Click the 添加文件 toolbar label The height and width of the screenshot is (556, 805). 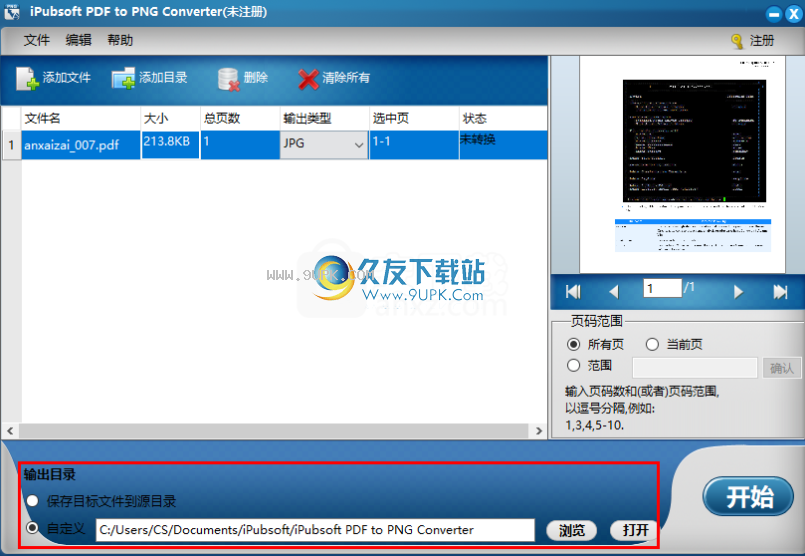coord(67,78)
